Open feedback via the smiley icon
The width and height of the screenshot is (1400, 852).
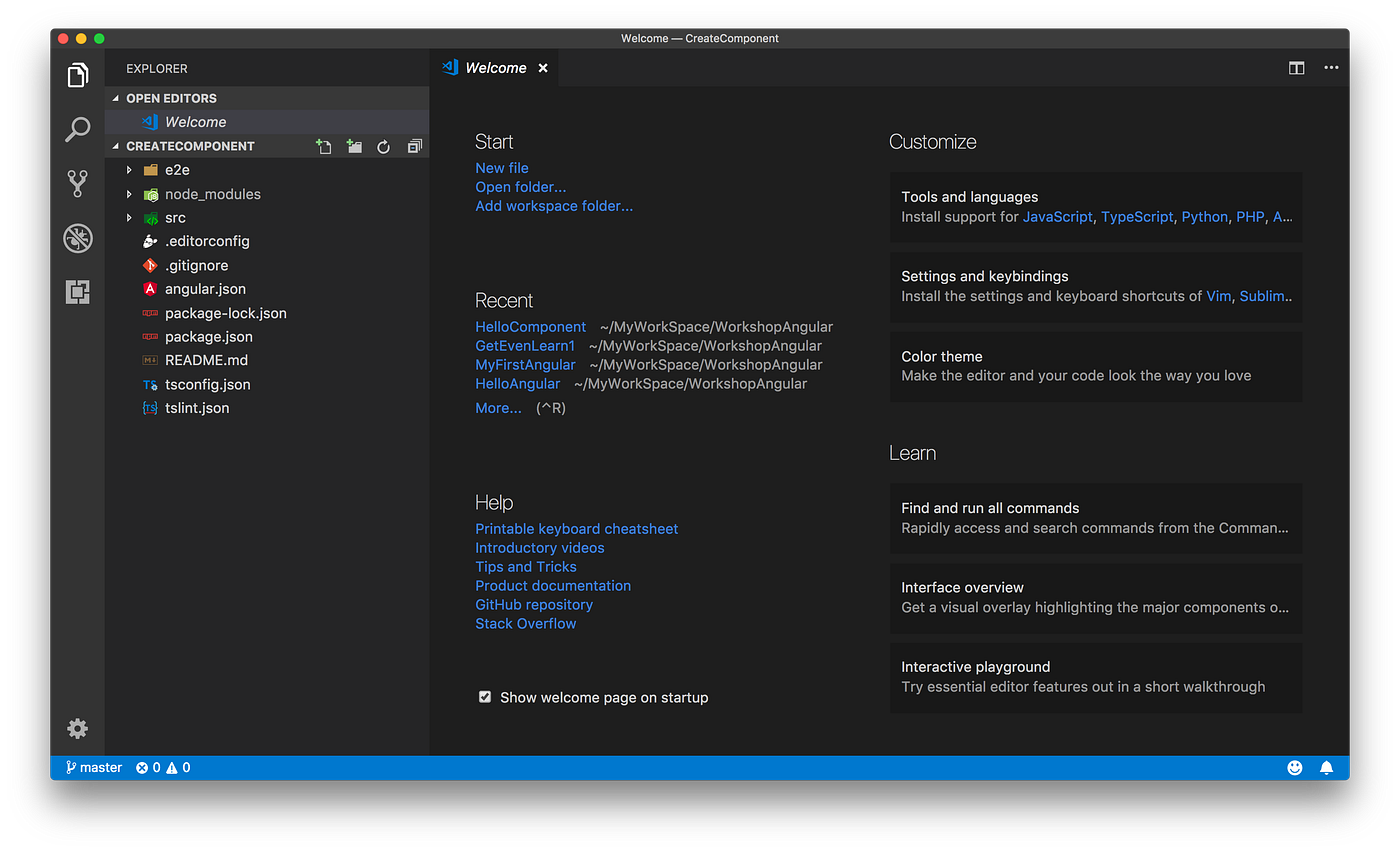coord(1294,767)
